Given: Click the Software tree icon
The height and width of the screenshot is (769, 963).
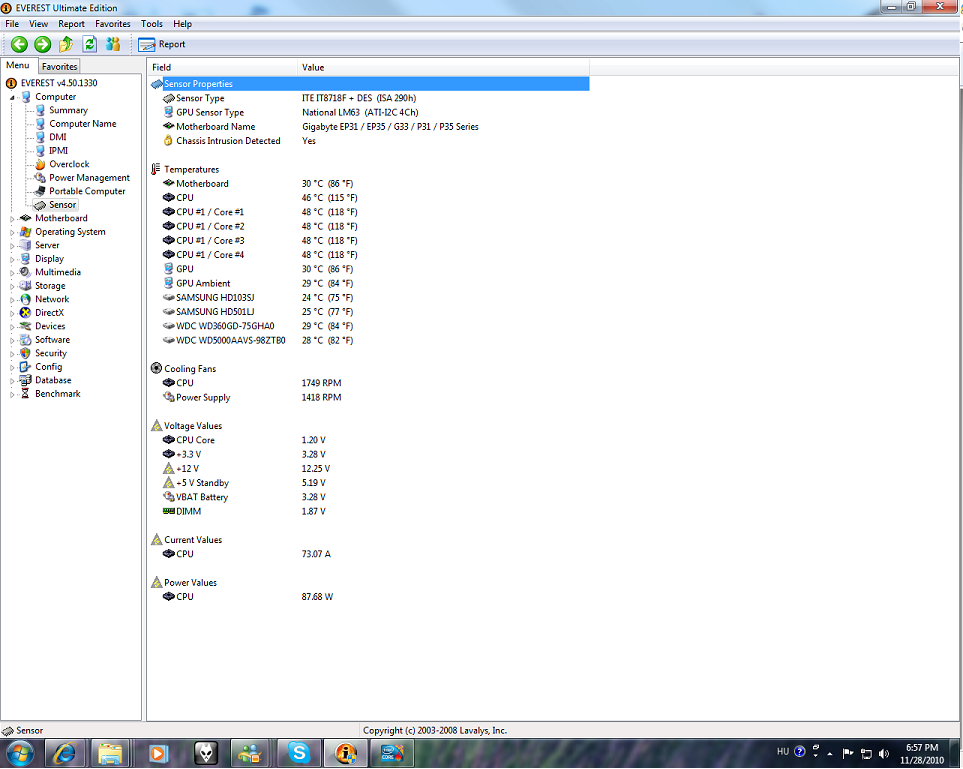Looking at the screenshot, I should click(25, 340).
